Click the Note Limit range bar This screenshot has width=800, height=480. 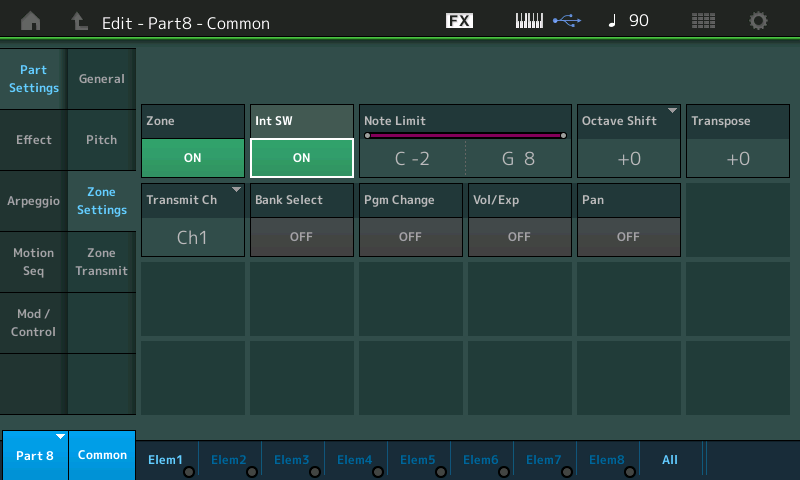coord(465,135)
